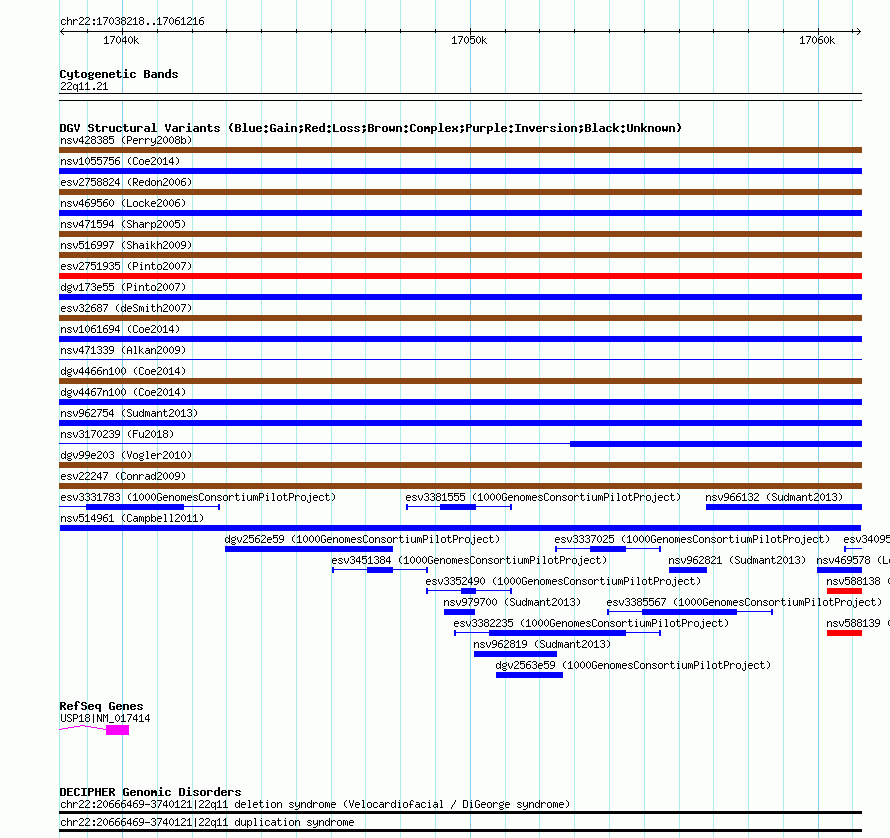890x838 pixels.
Task: Select nsv588139 variant label
Action: click(858, 623)
